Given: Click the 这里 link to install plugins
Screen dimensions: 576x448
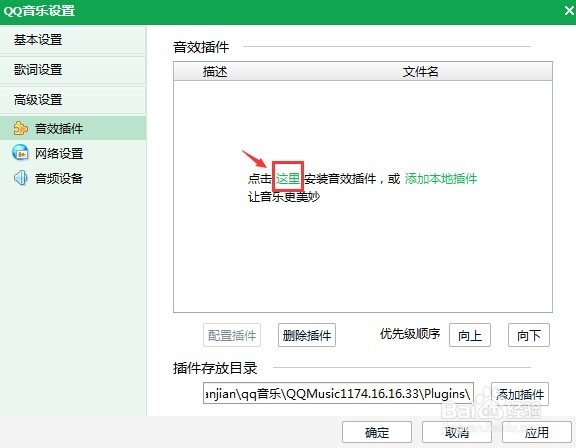Looking at the screenshot, I should pyautogui.click(x=288, y=178).
